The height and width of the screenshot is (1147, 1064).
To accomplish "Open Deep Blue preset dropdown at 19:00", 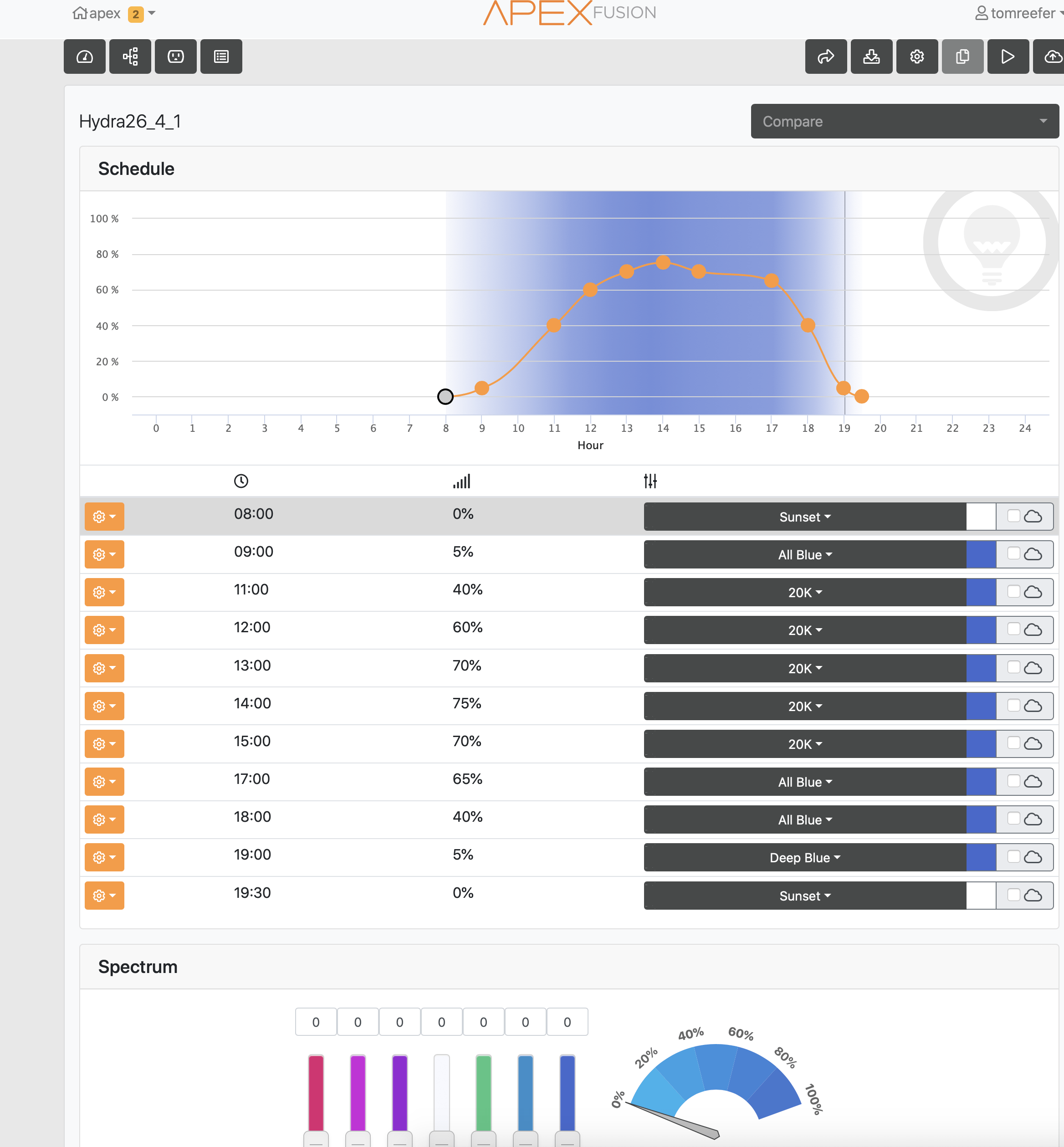I will 805,857.
